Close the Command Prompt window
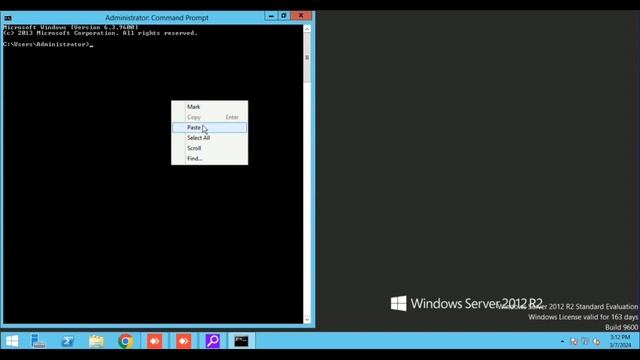Viewport: 640px width, 360px height. [301, 16]
